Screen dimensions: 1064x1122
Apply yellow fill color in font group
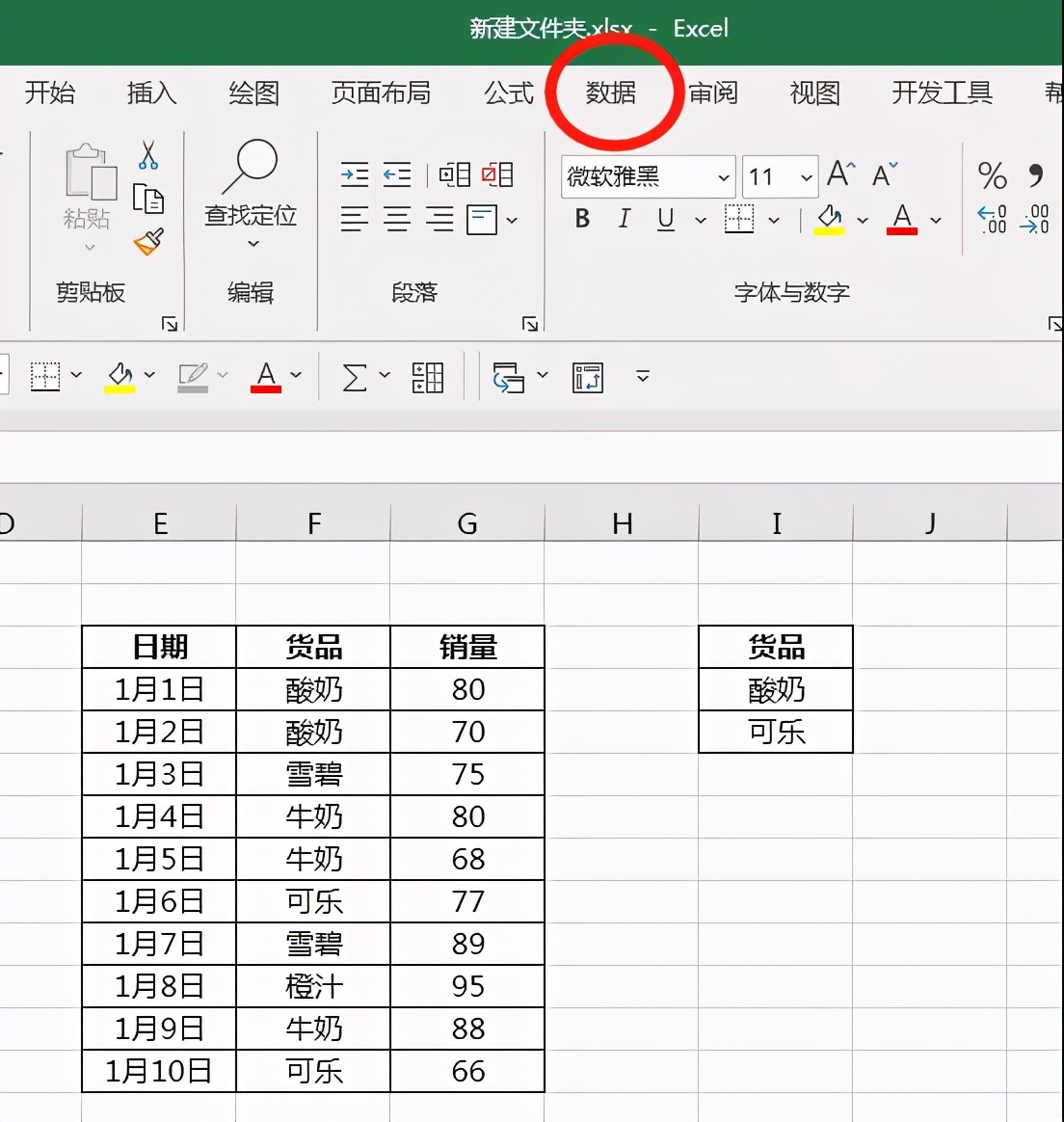point(829,220)
